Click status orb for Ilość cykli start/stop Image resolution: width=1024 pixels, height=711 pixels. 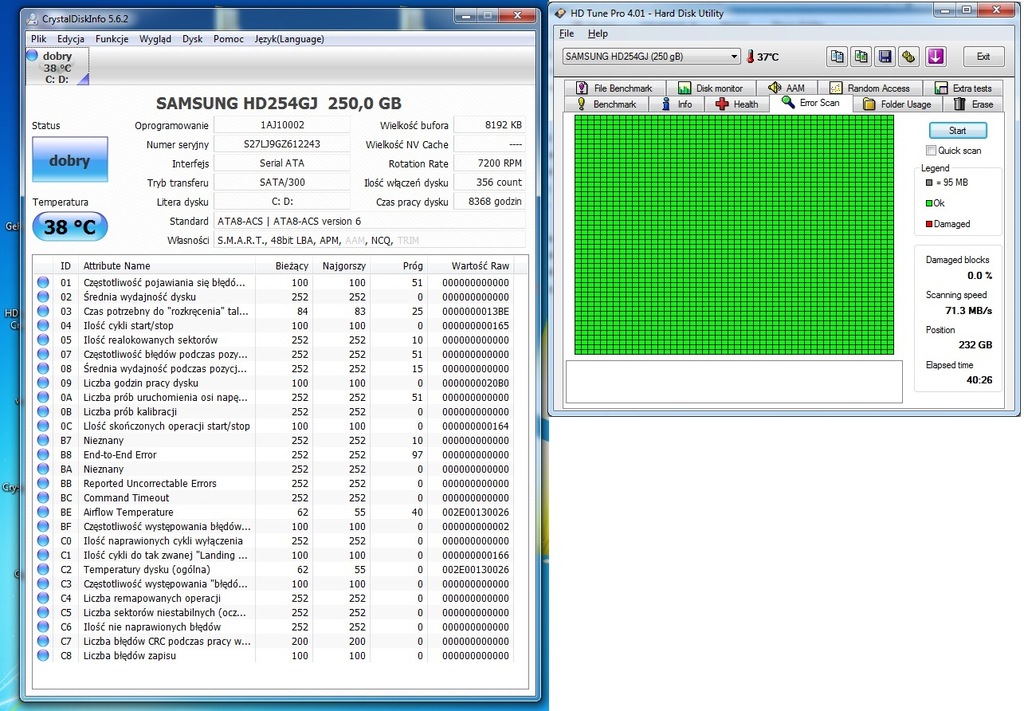tap(43, 326)
